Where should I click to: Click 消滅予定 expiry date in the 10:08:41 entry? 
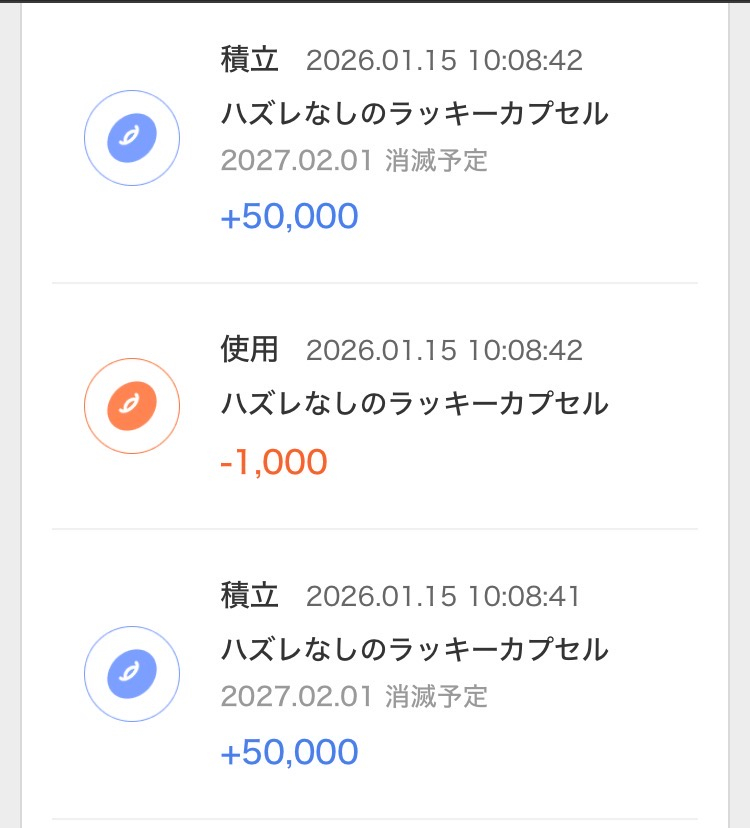pos(354,696)
